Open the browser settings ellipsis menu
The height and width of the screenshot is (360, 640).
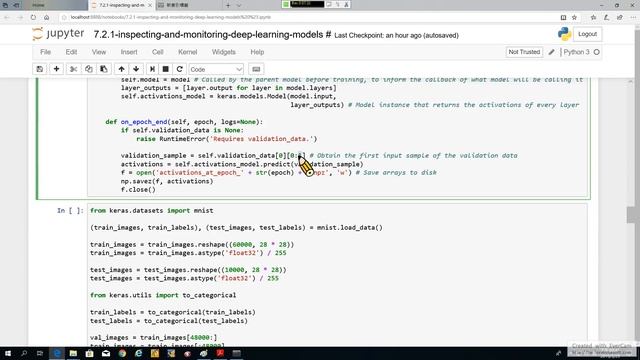(x=633, y=17)
